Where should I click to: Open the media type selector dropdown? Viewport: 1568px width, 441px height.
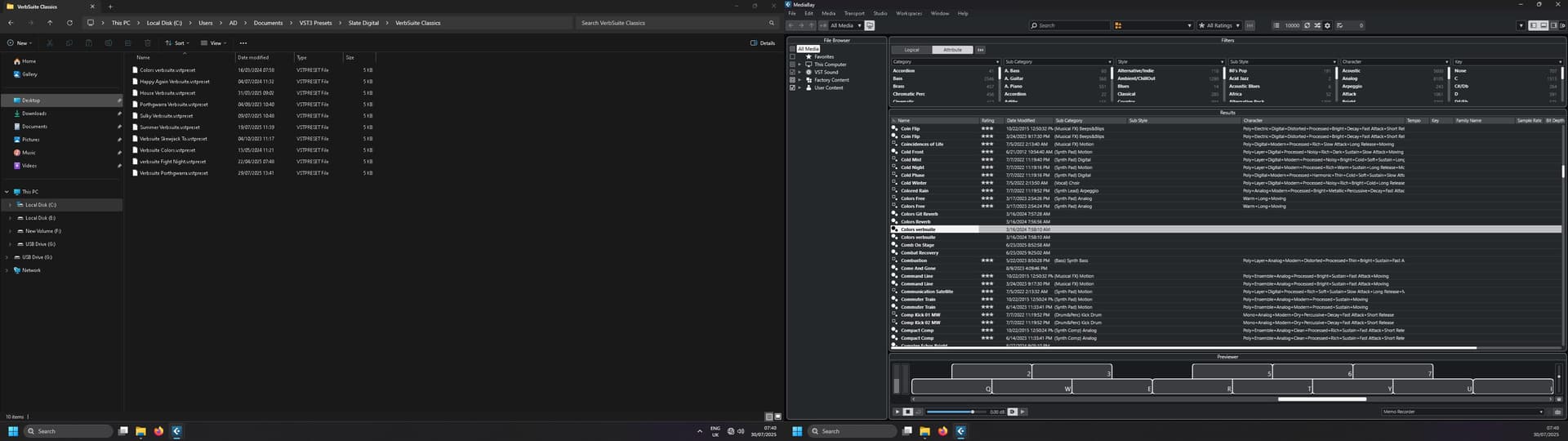tap(1153, 25)
